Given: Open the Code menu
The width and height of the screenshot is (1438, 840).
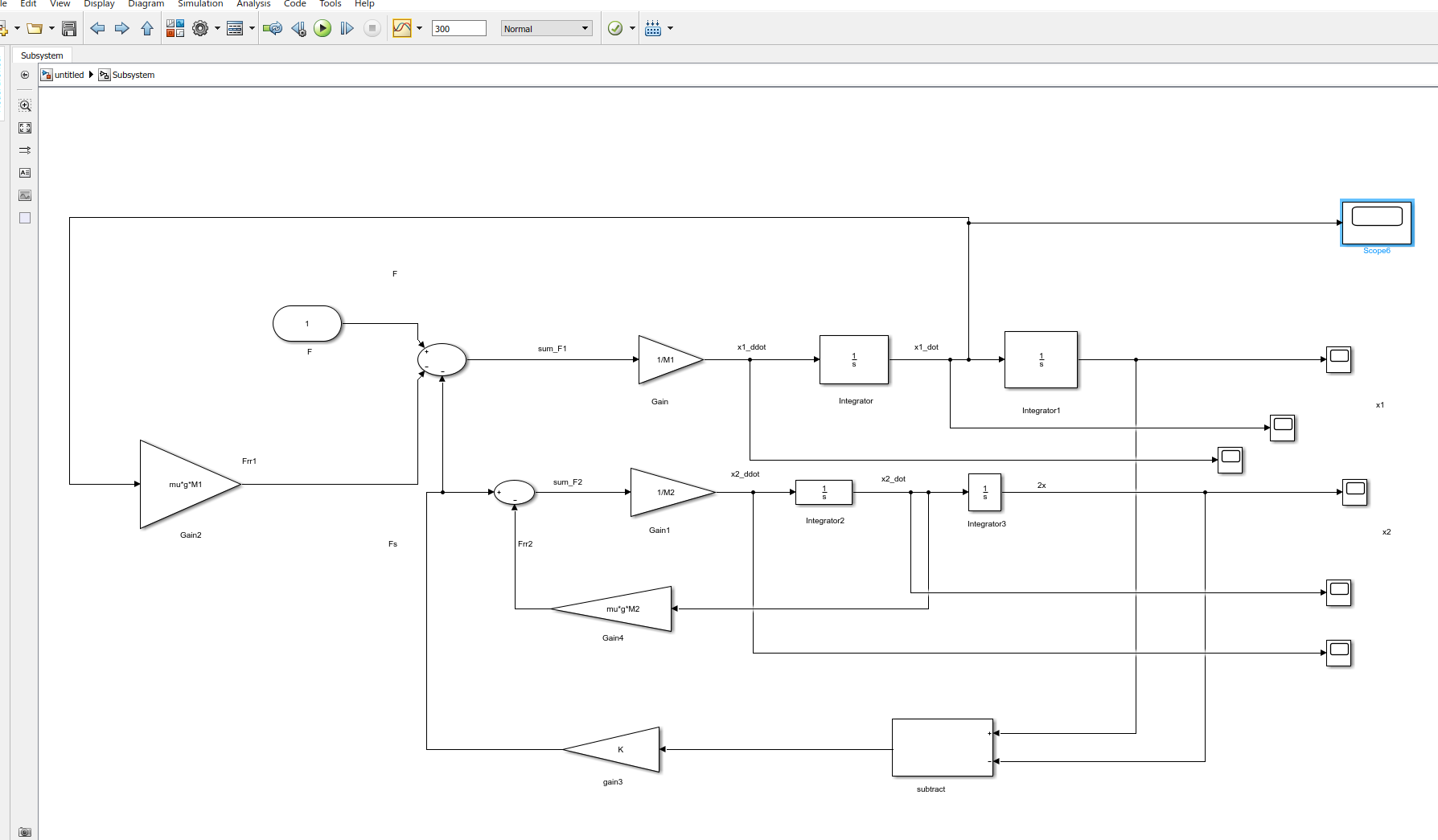Looking at the screenshot, I should coord(294,4).
